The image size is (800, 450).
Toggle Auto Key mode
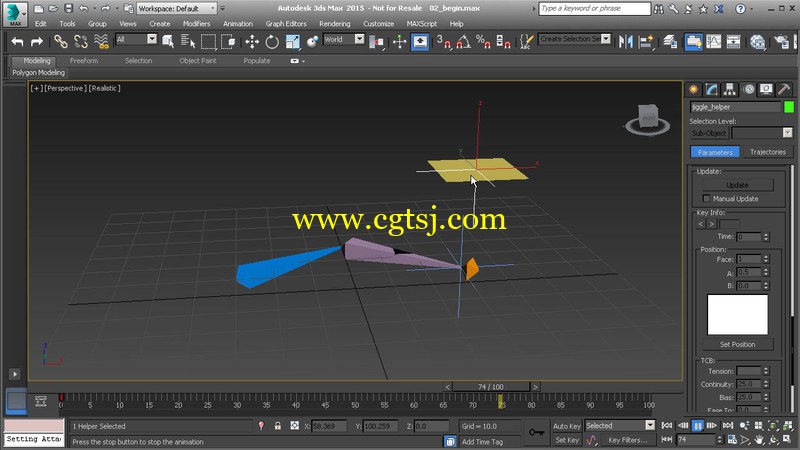pos(567,426)
